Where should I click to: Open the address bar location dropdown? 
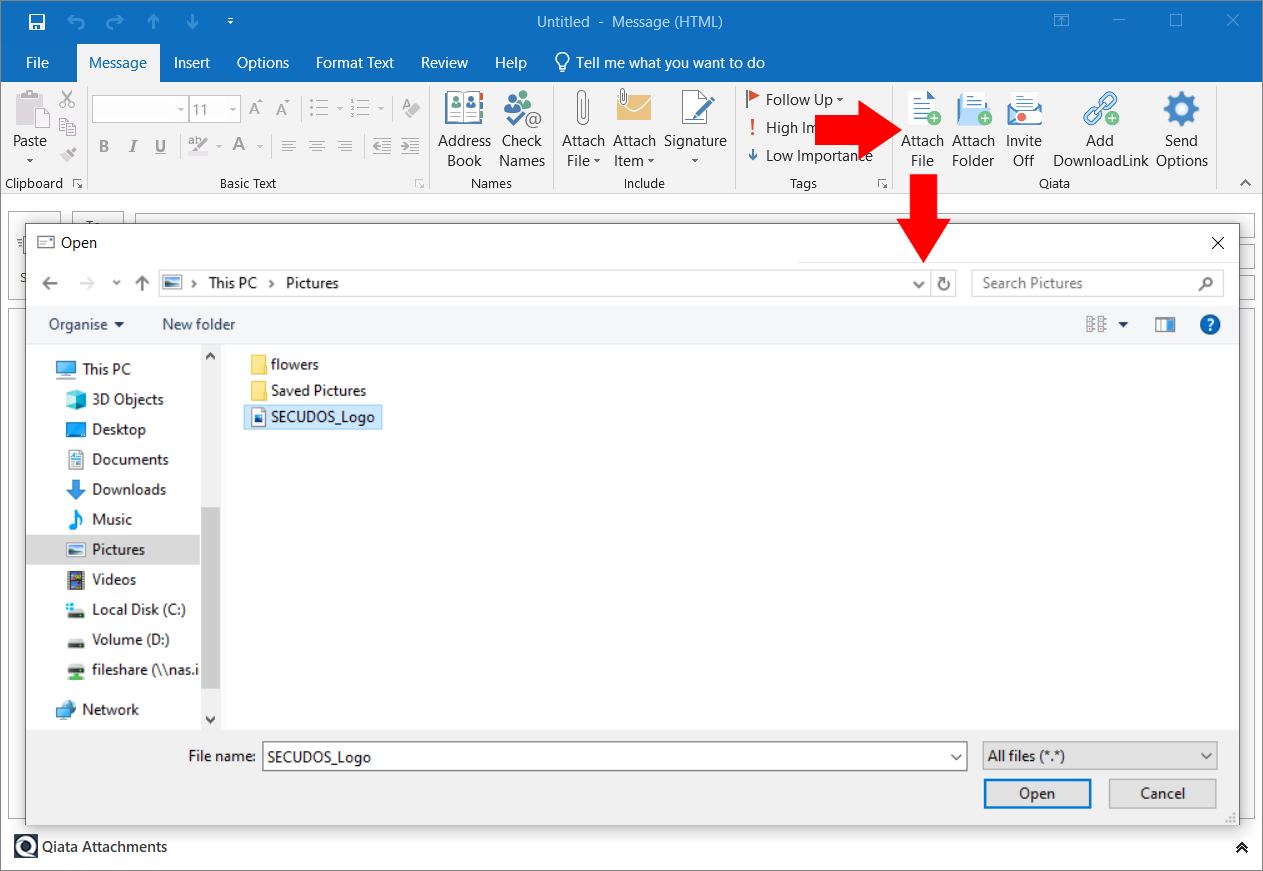(x=918, y=283)
